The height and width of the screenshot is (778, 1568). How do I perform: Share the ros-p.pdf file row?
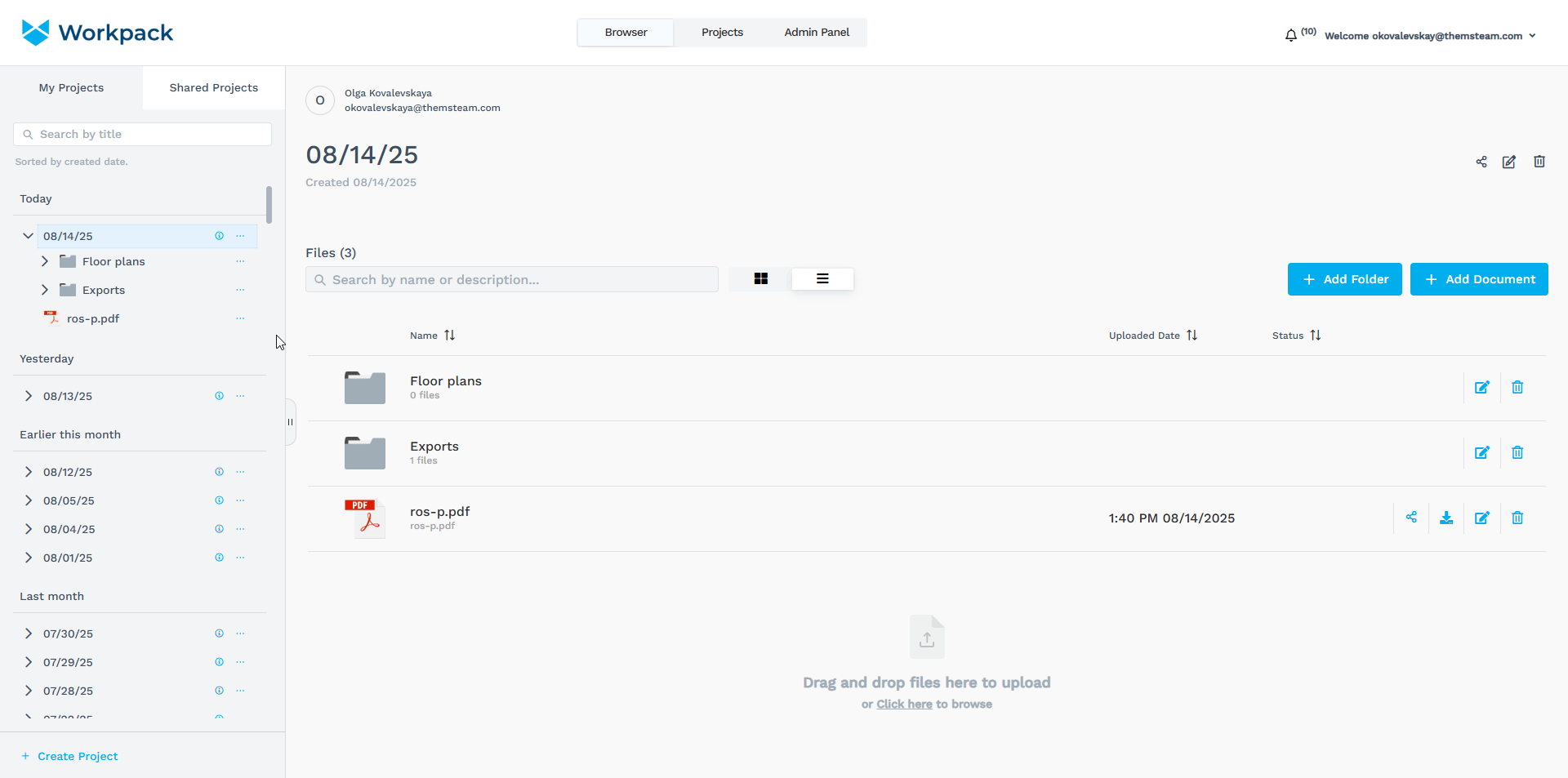point(1411,517)
